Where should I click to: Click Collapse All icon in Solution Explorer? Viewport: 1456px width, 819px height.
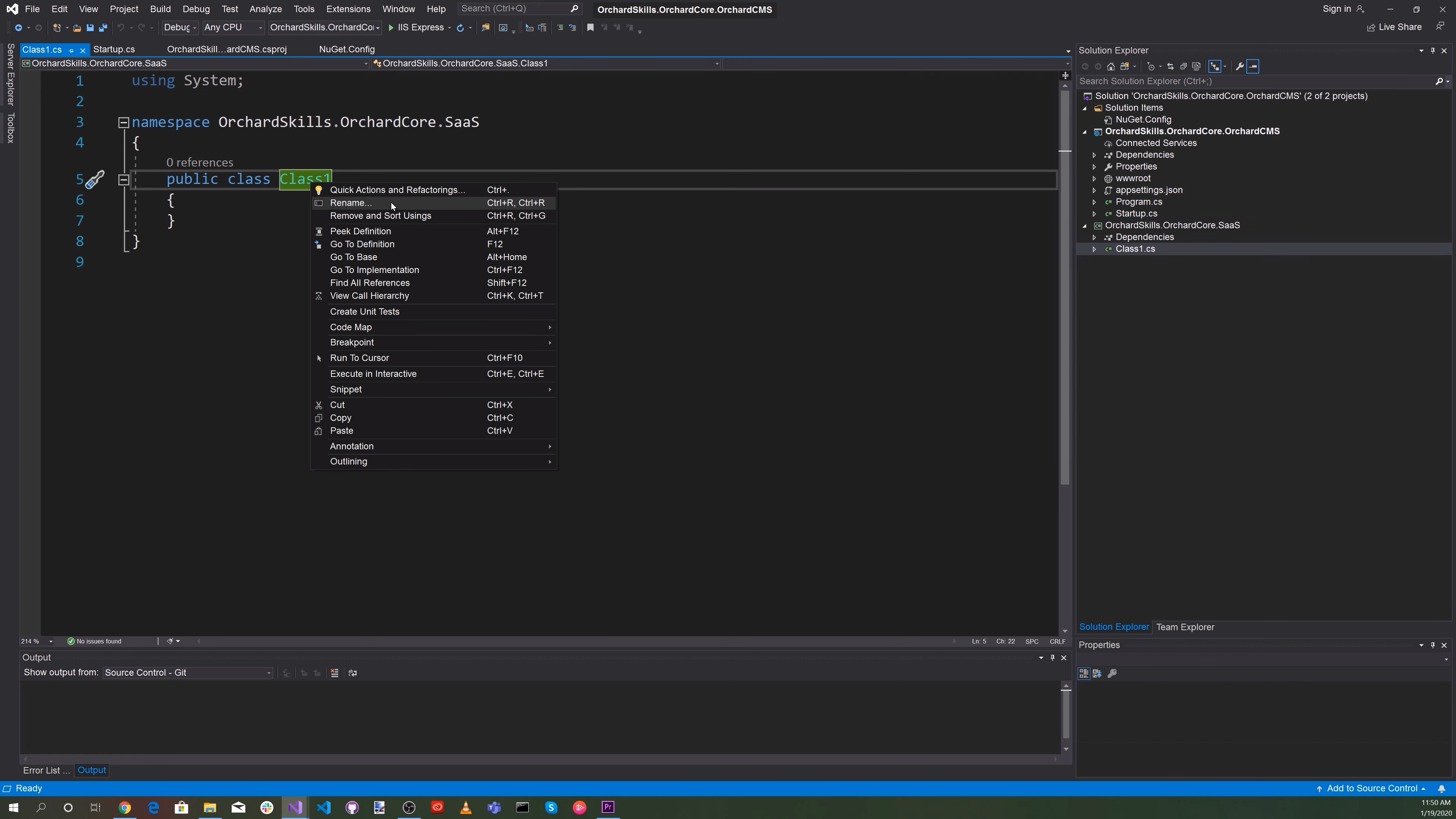pyautogui.click(x=1183, y=67)
